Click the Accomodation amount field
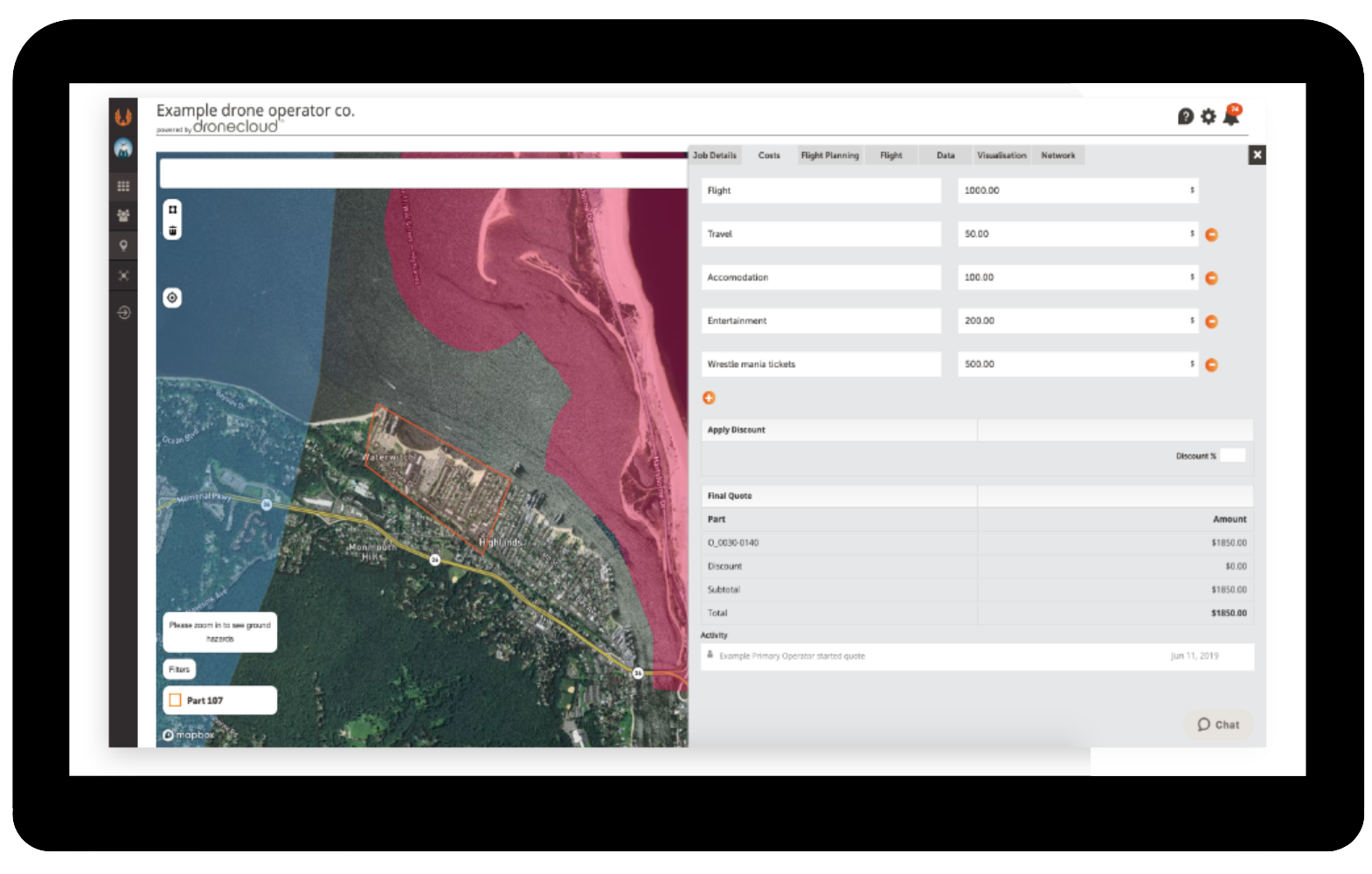 pos(1076,278)
